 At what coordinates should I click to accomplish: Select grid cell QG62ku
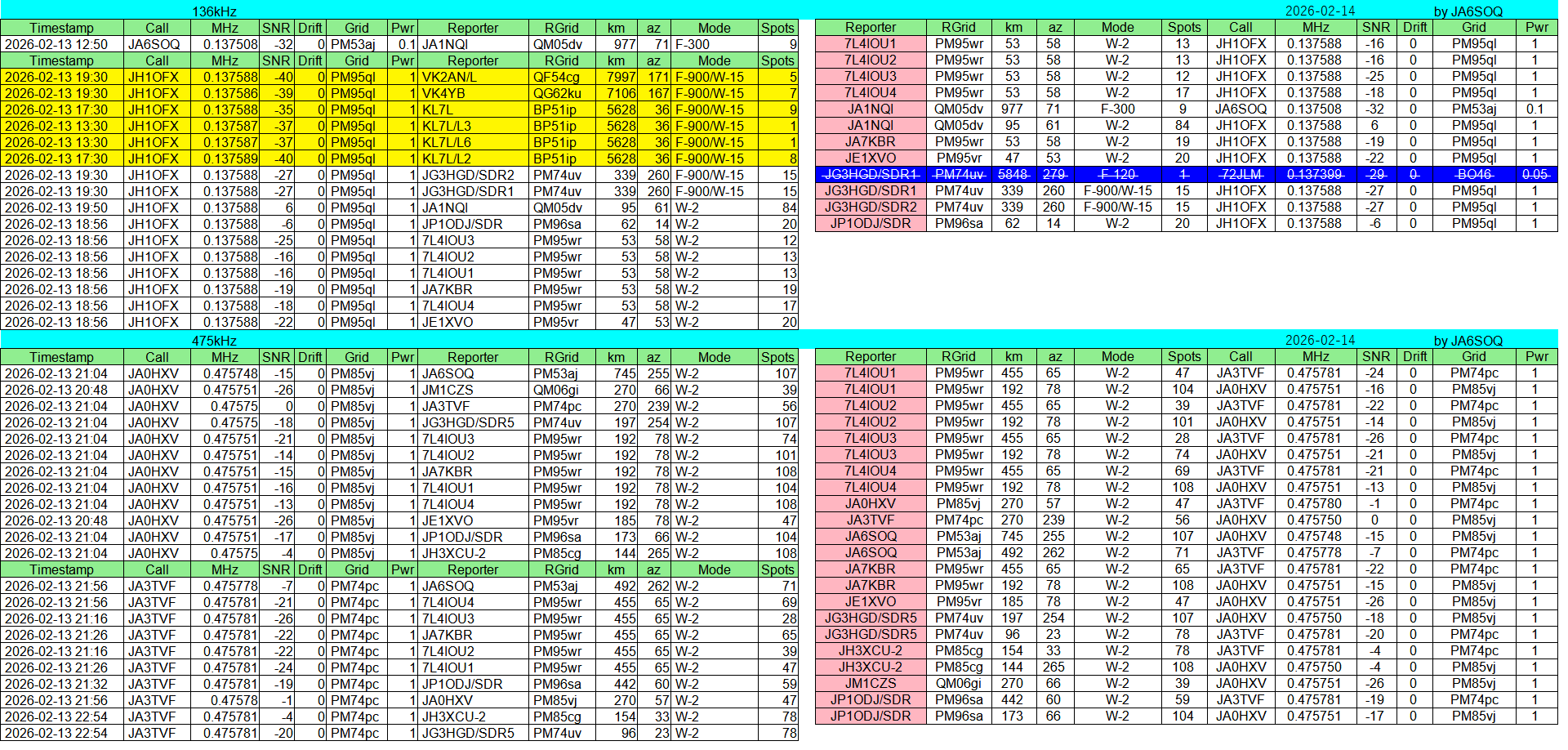[557, 93]
